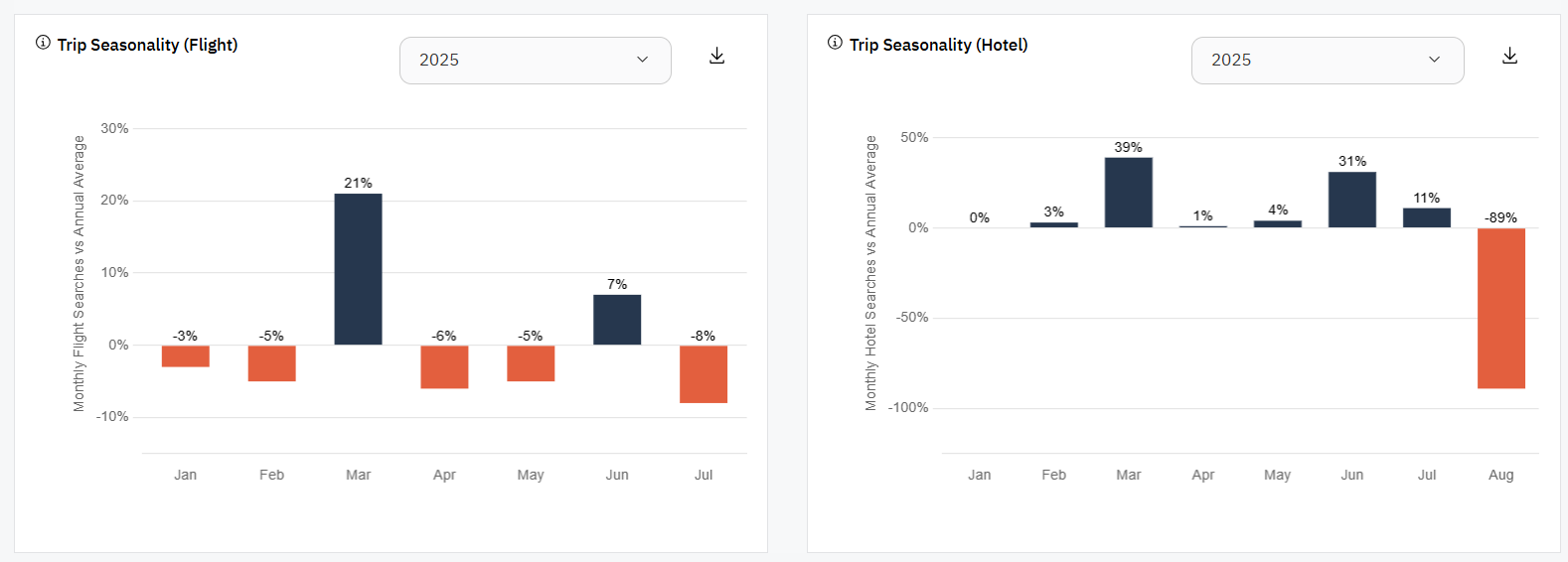The width and height of the screenshot is (1568, 562).
Task: Download the Flight seasonality chart
Action: (716, 57)
